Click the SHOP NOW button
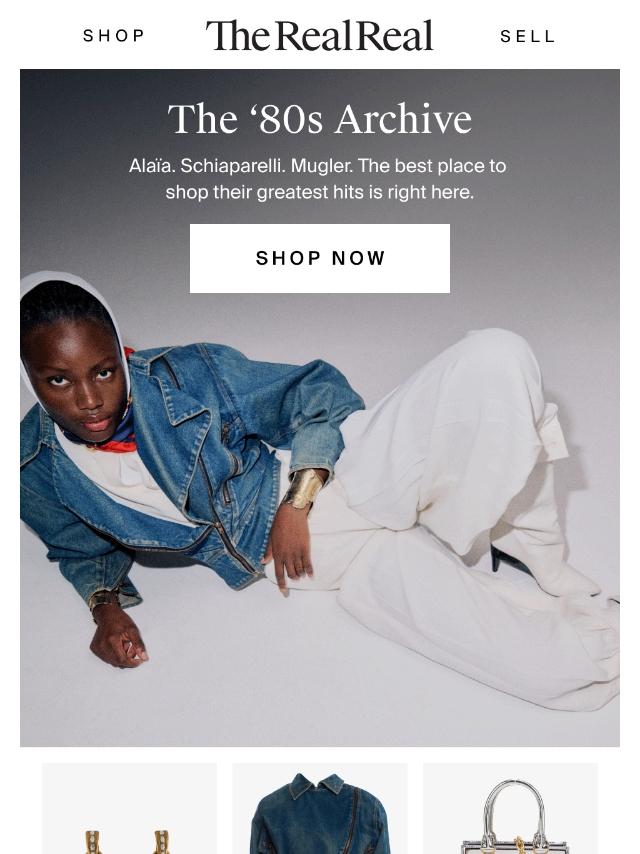640x854 pixels. 320,258
